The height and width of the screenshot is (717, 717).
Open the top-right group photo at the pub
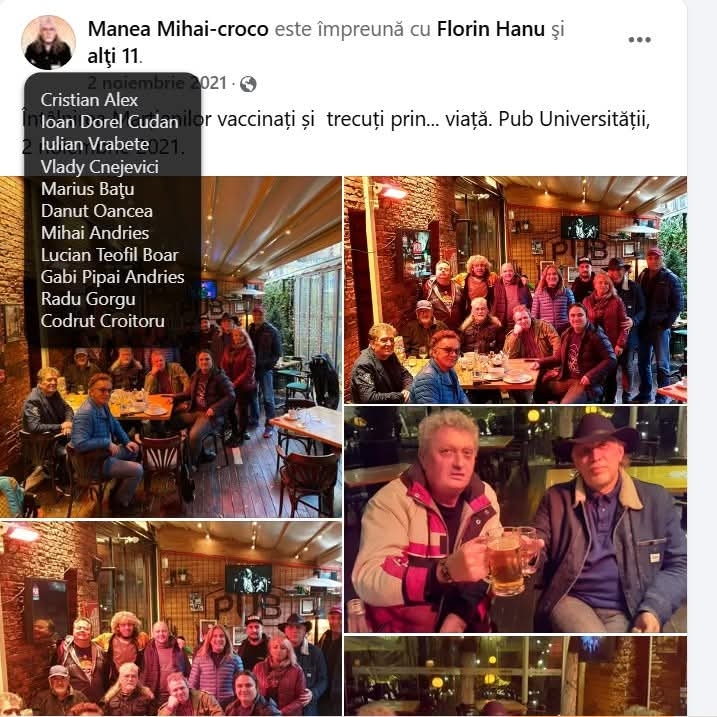pyautogui.click(x=515, y=290)
